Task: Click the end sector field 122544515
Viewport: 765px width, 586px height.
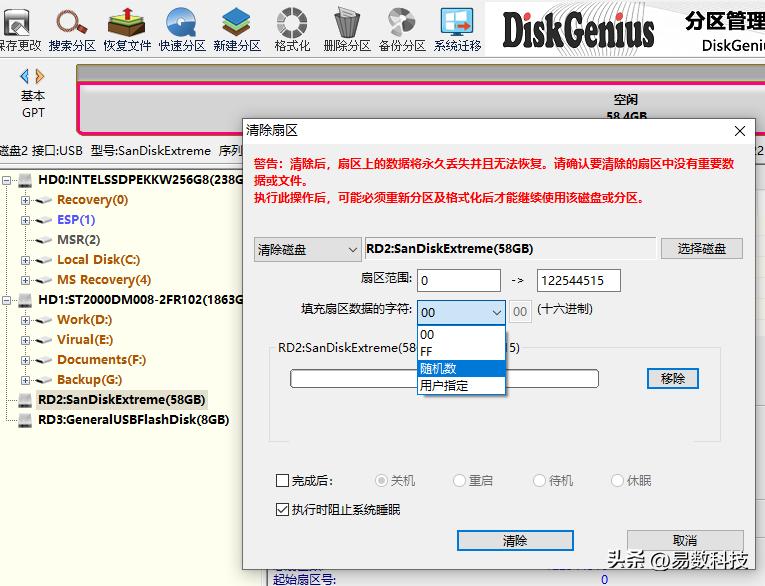Action: (x=579, y=281)
